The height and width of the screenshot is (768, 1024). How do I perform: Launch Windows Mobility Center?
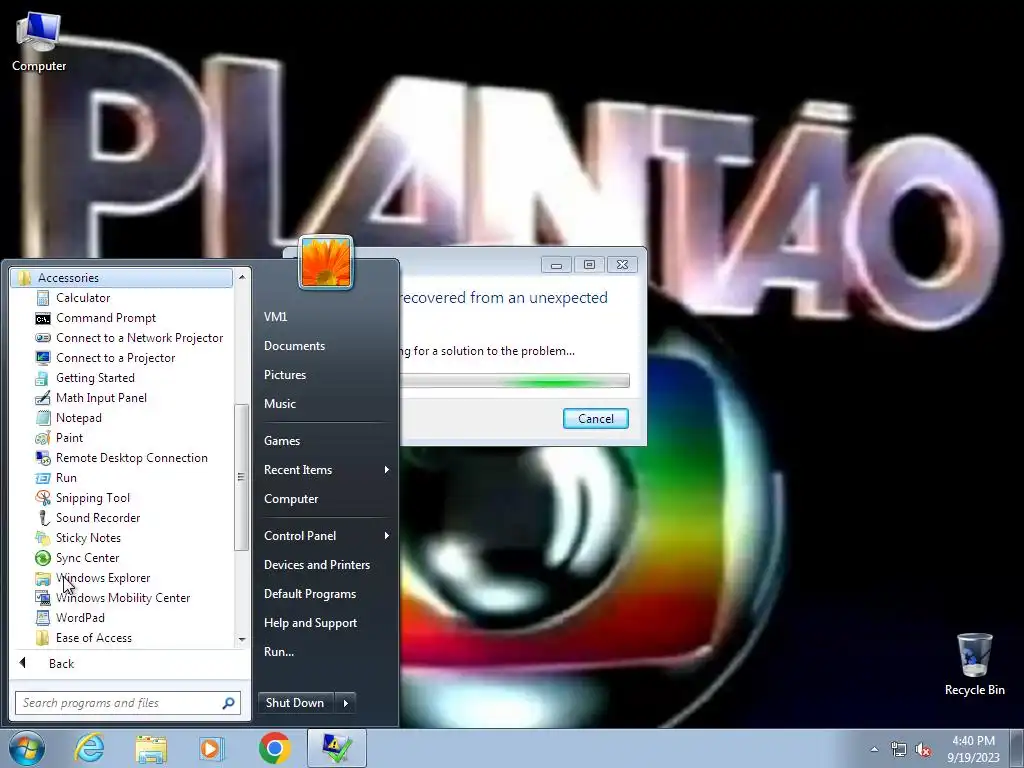coord(123,598)
